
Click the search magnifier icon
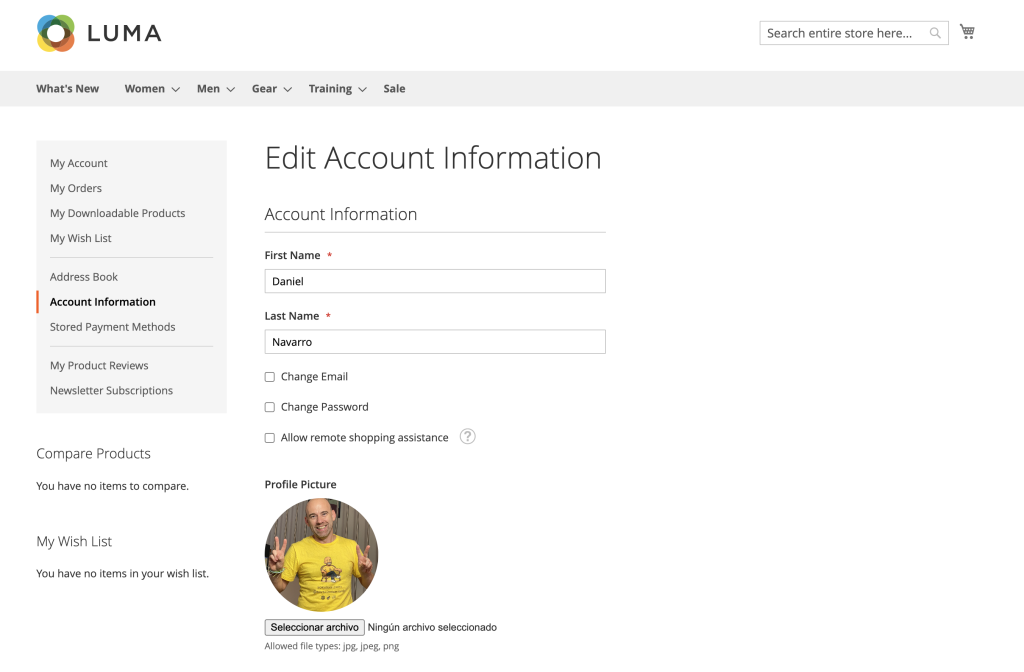coord(935,33)
